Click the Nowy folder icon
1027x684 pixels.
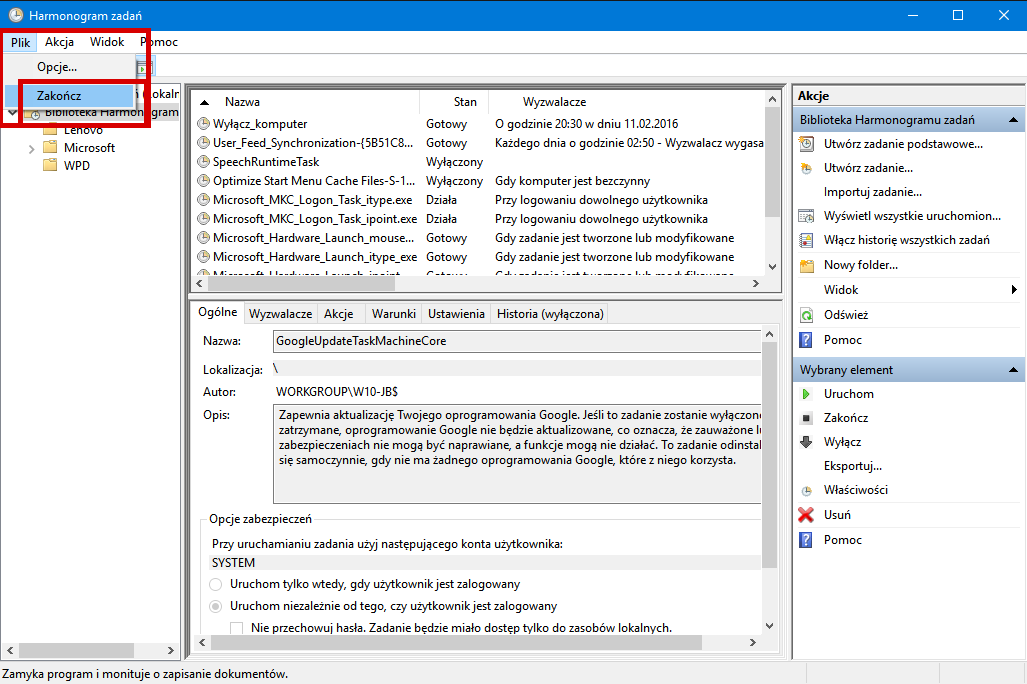806,265
